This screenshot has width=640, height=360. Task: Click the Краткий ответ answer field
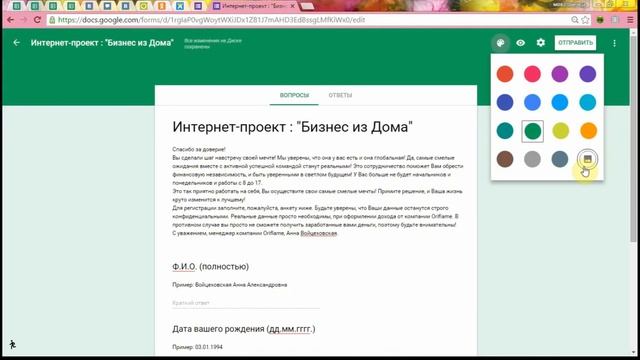[246, 303]
